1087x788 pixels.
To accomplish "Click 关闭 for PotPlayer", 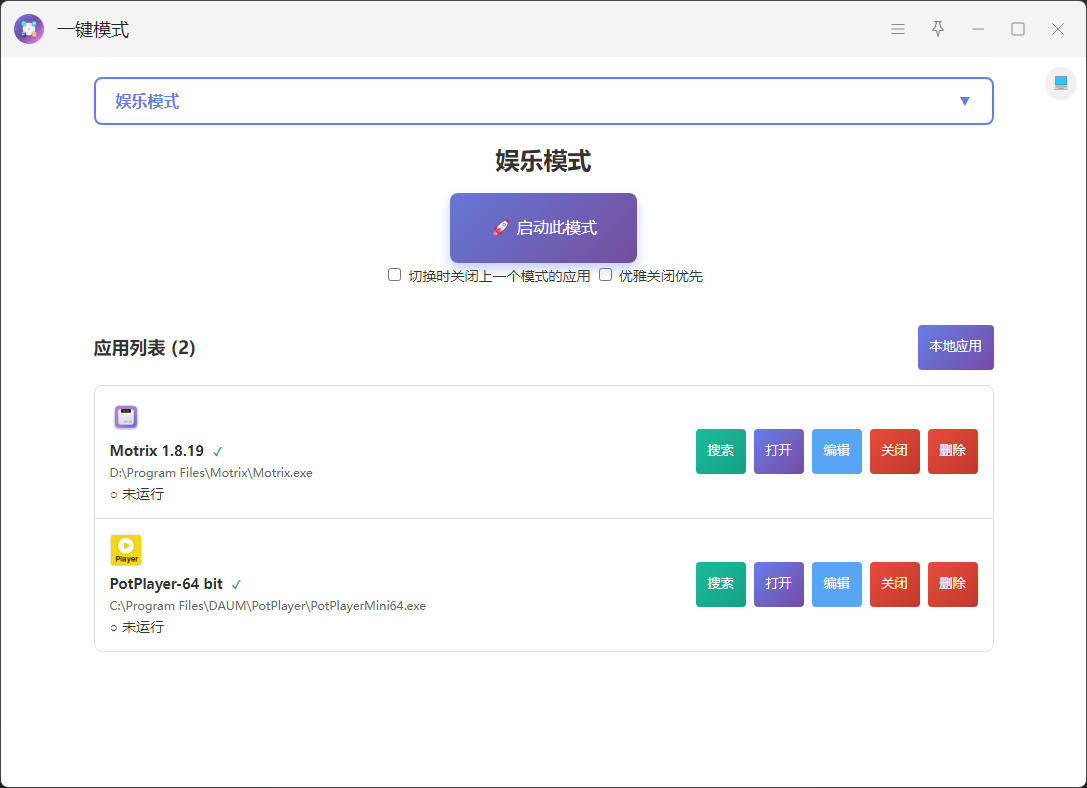I will 894,584.
